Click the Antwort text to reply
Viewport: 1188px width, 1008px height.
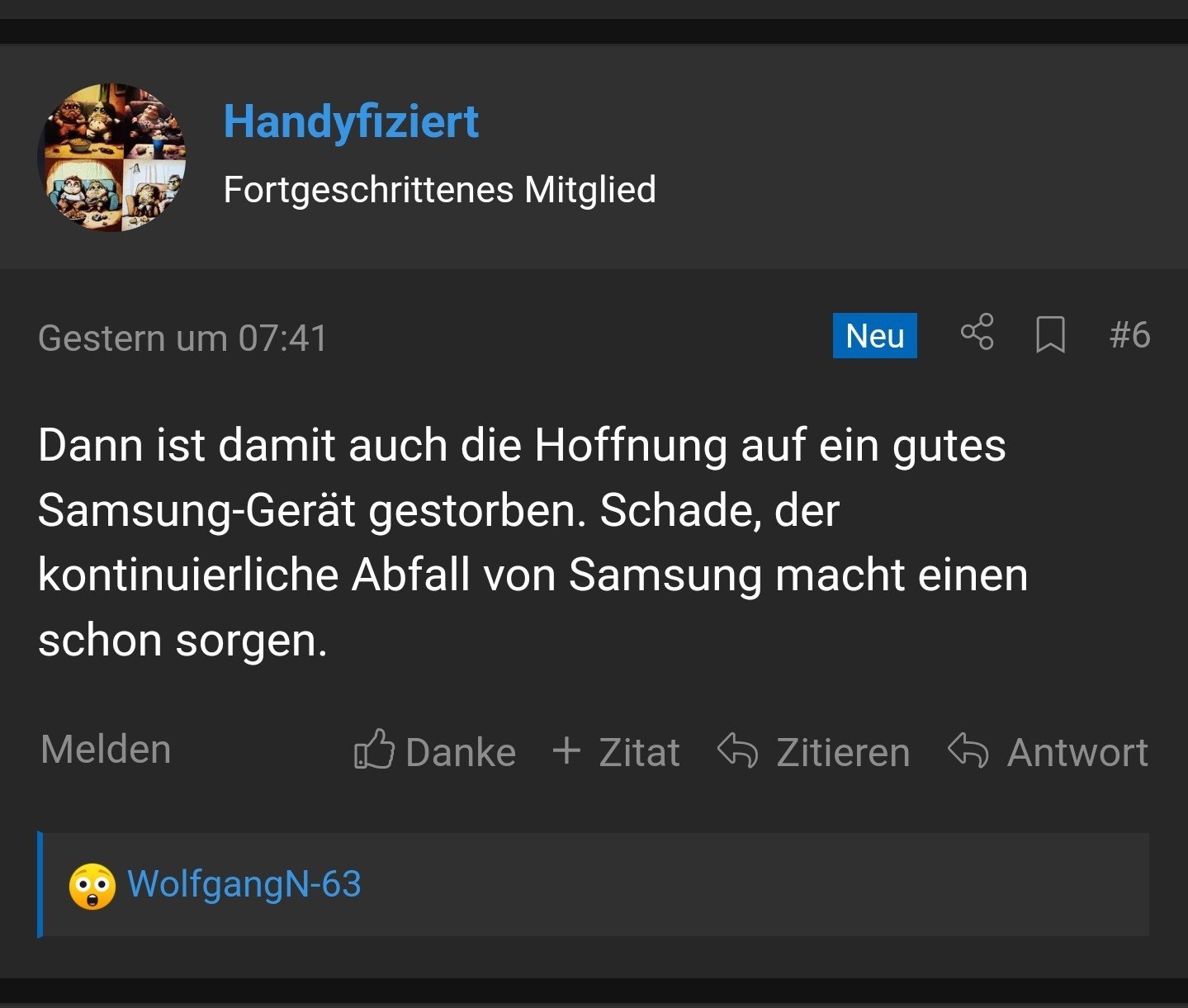point(1077,753)
